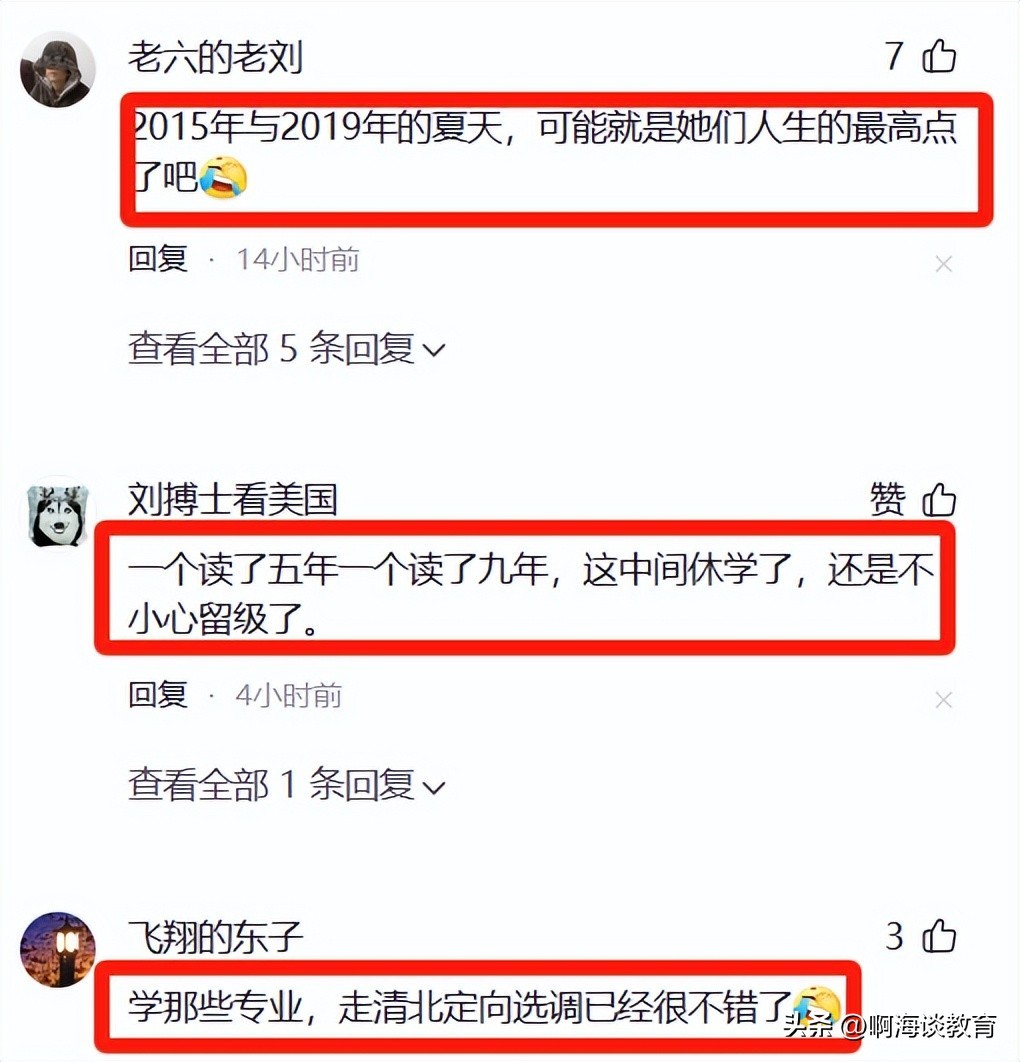The image size is (1020, 1062).
Task: Expand 查看全部 1 条回复
Action: (x=286, y=785)
